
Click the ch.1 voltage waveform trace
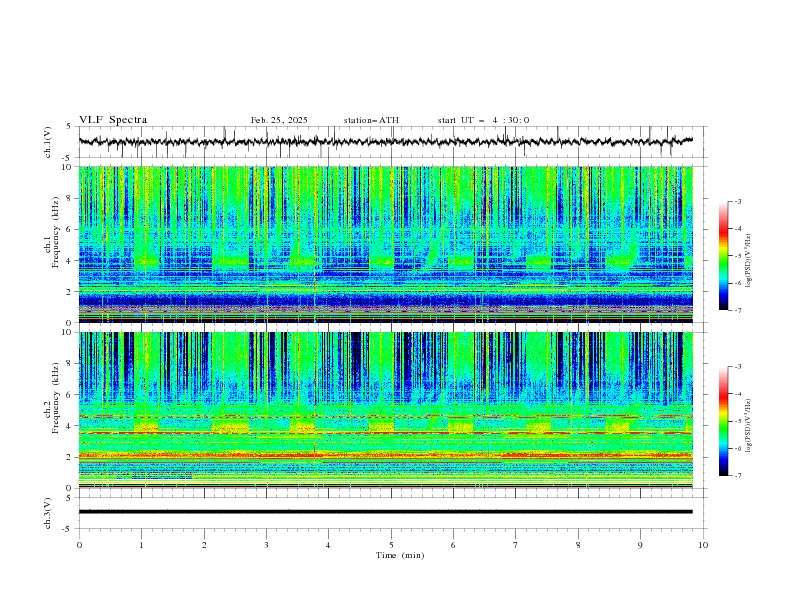tap(385, 142)
